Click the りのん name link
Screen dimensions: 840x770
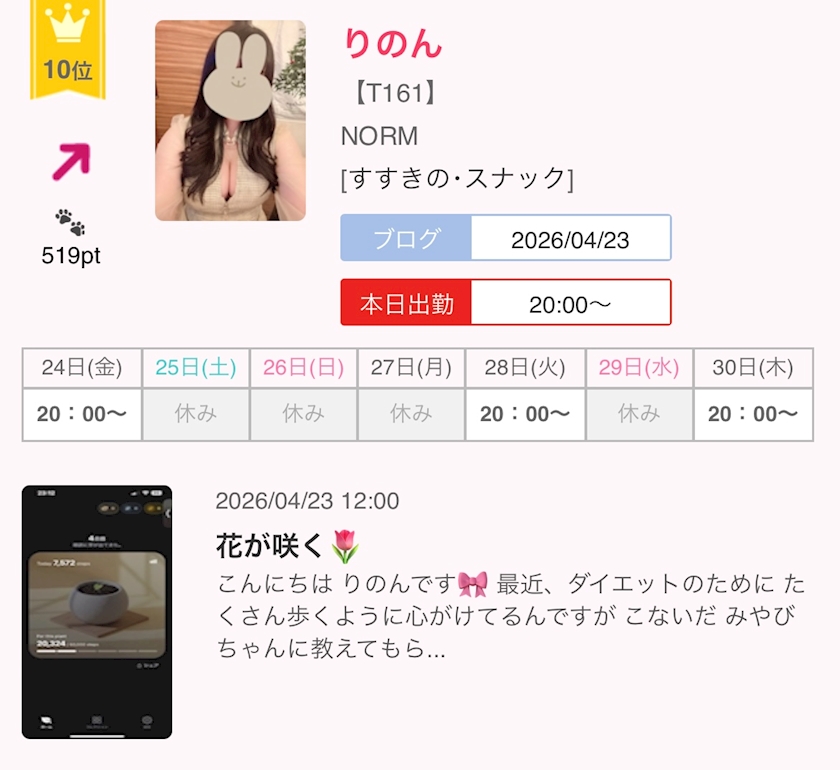tap(393, 43)
